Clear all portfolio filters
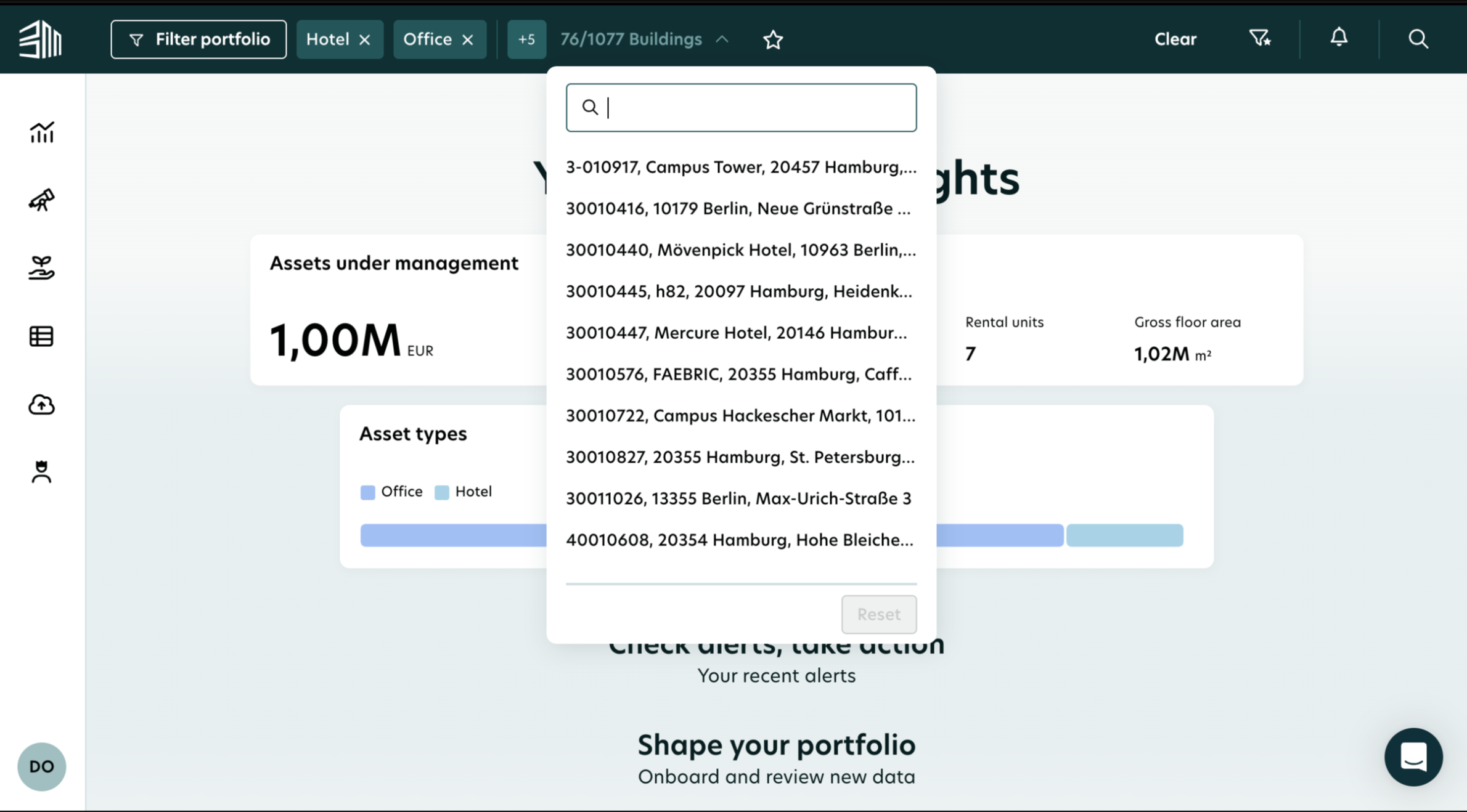 [x=1175, y=39]
